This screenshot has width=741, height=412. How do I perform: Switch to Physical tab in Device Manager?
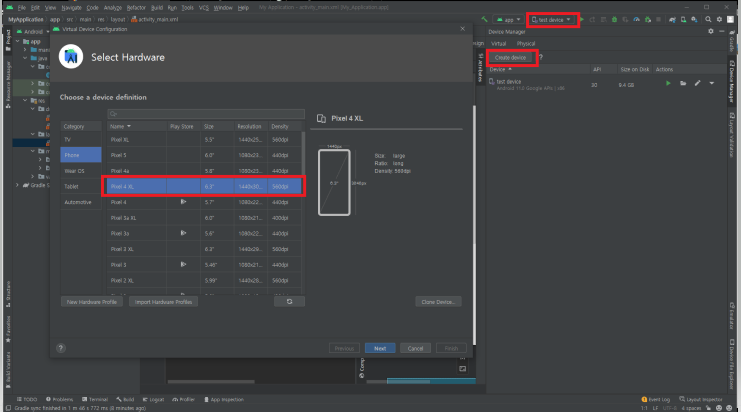[x=526, y=43]
